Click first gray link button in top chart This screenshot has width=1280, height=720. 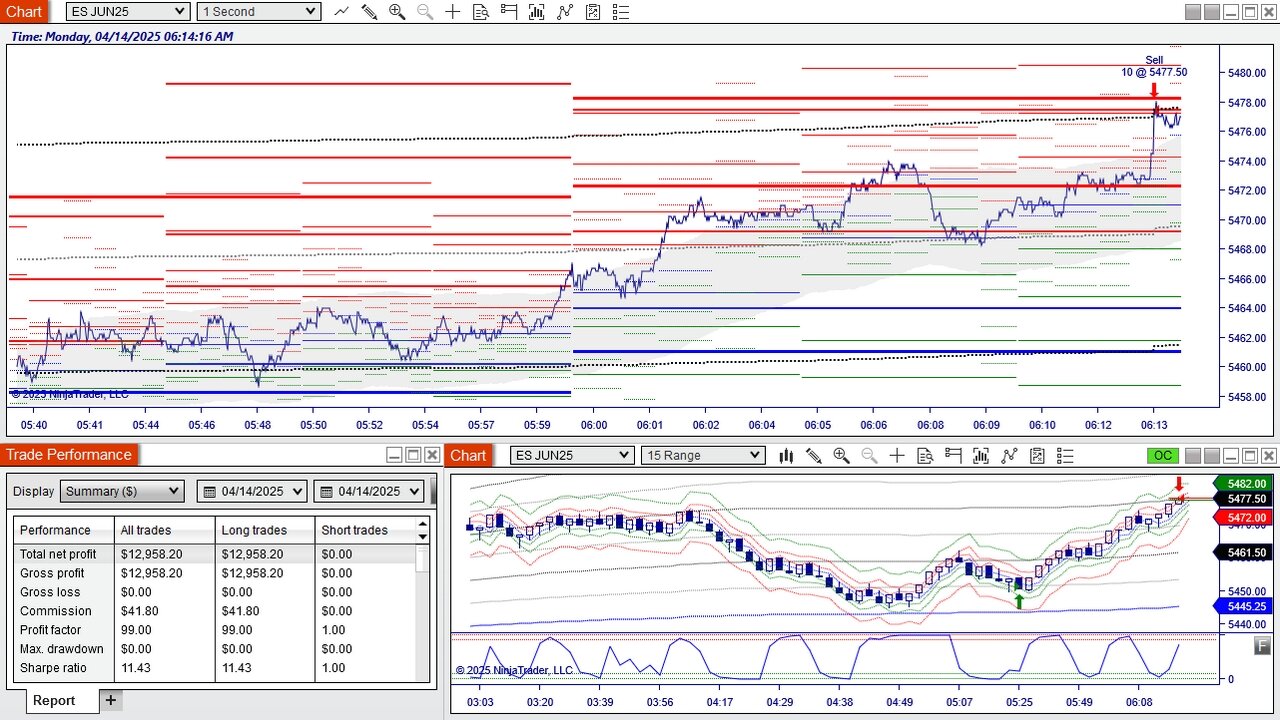[x=1193, y=12]
